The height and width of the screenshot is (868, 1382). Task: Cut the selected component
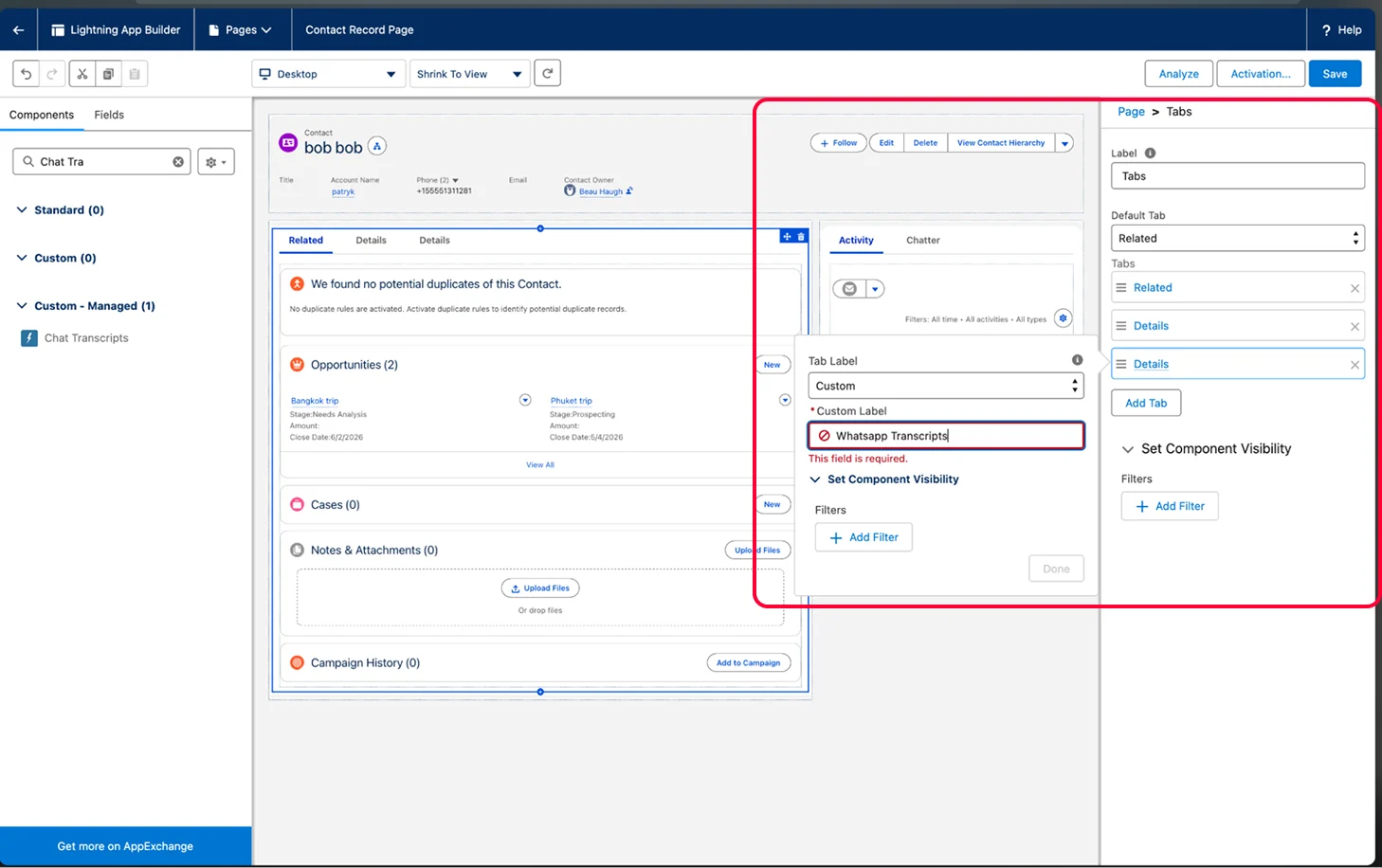click(82, 74)
